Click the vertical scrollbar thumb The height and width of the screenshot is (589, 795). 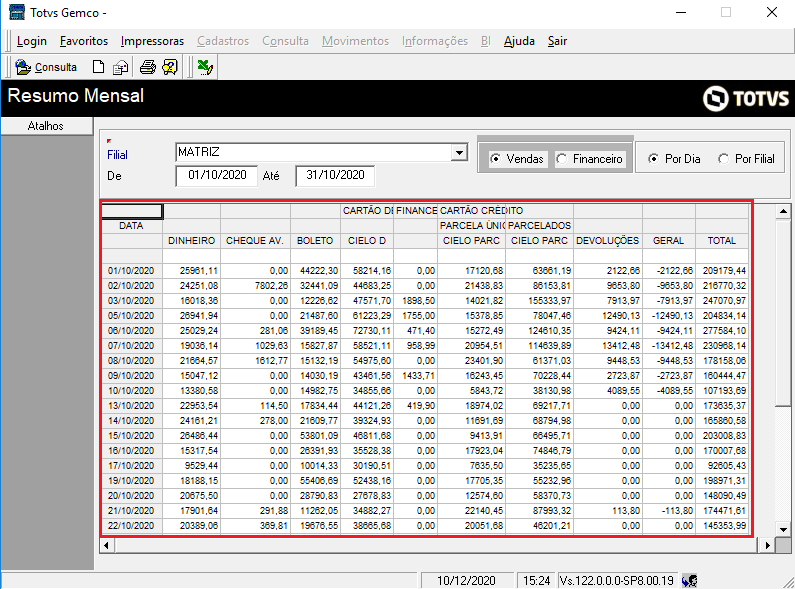coord(783,312)
